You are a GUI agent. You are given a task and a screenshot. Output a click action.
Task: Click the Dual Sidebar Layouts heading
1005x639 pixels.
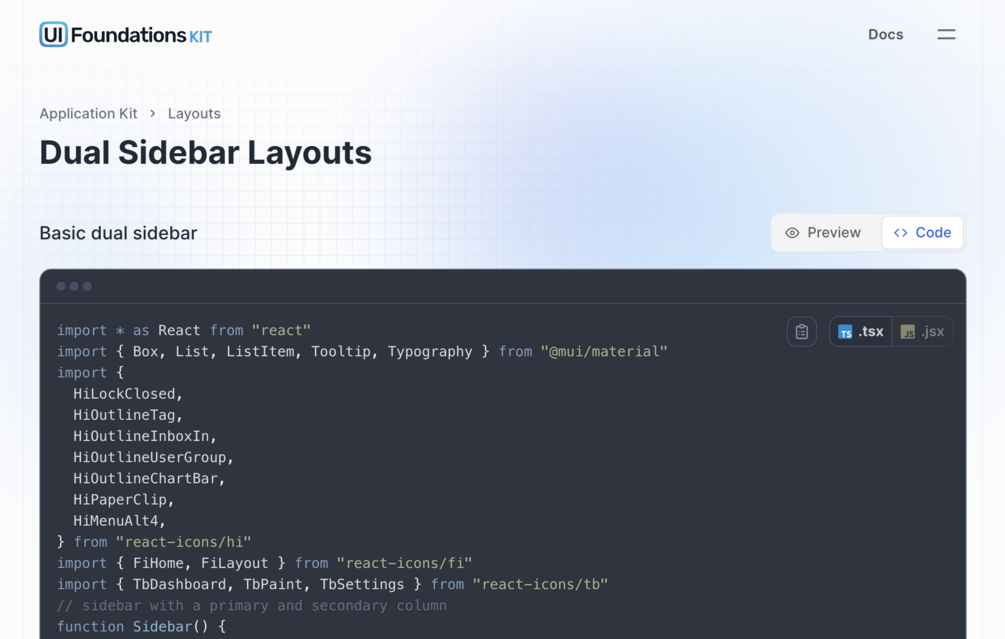tap(206, 153)
